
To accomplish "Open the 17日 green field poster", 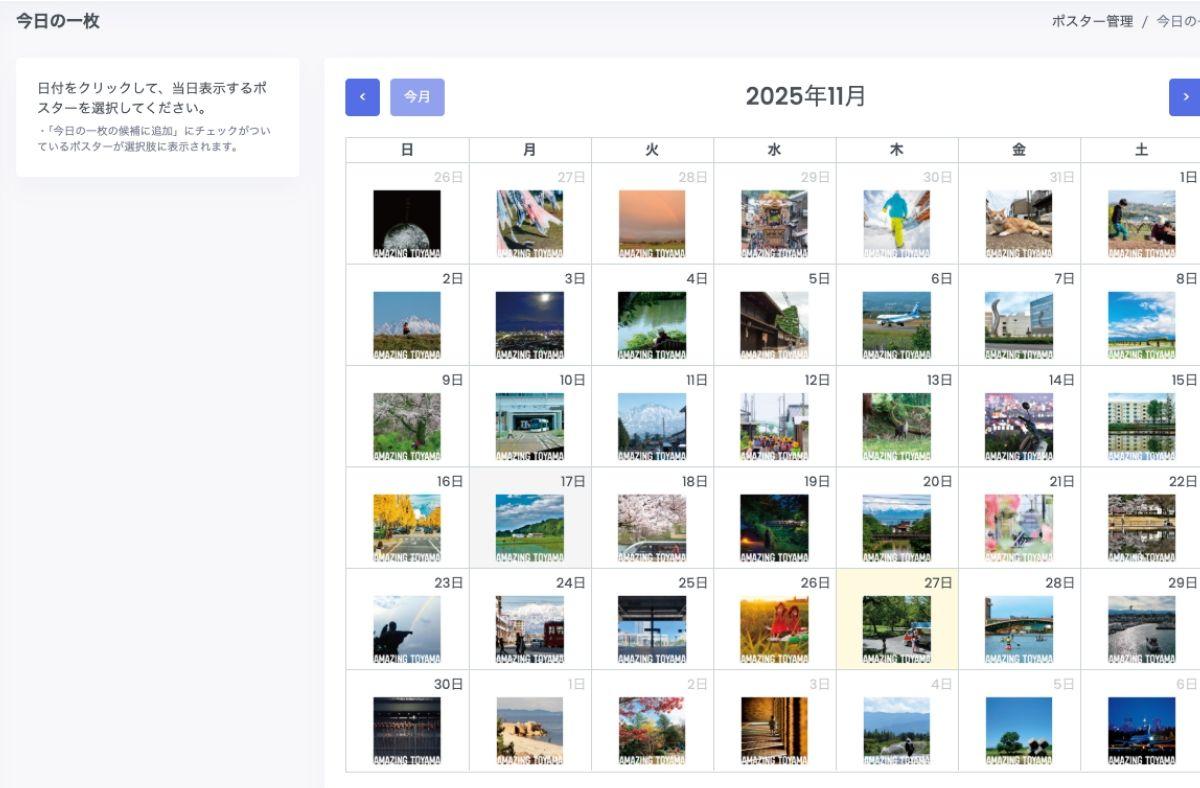I will tap(529, 528).
